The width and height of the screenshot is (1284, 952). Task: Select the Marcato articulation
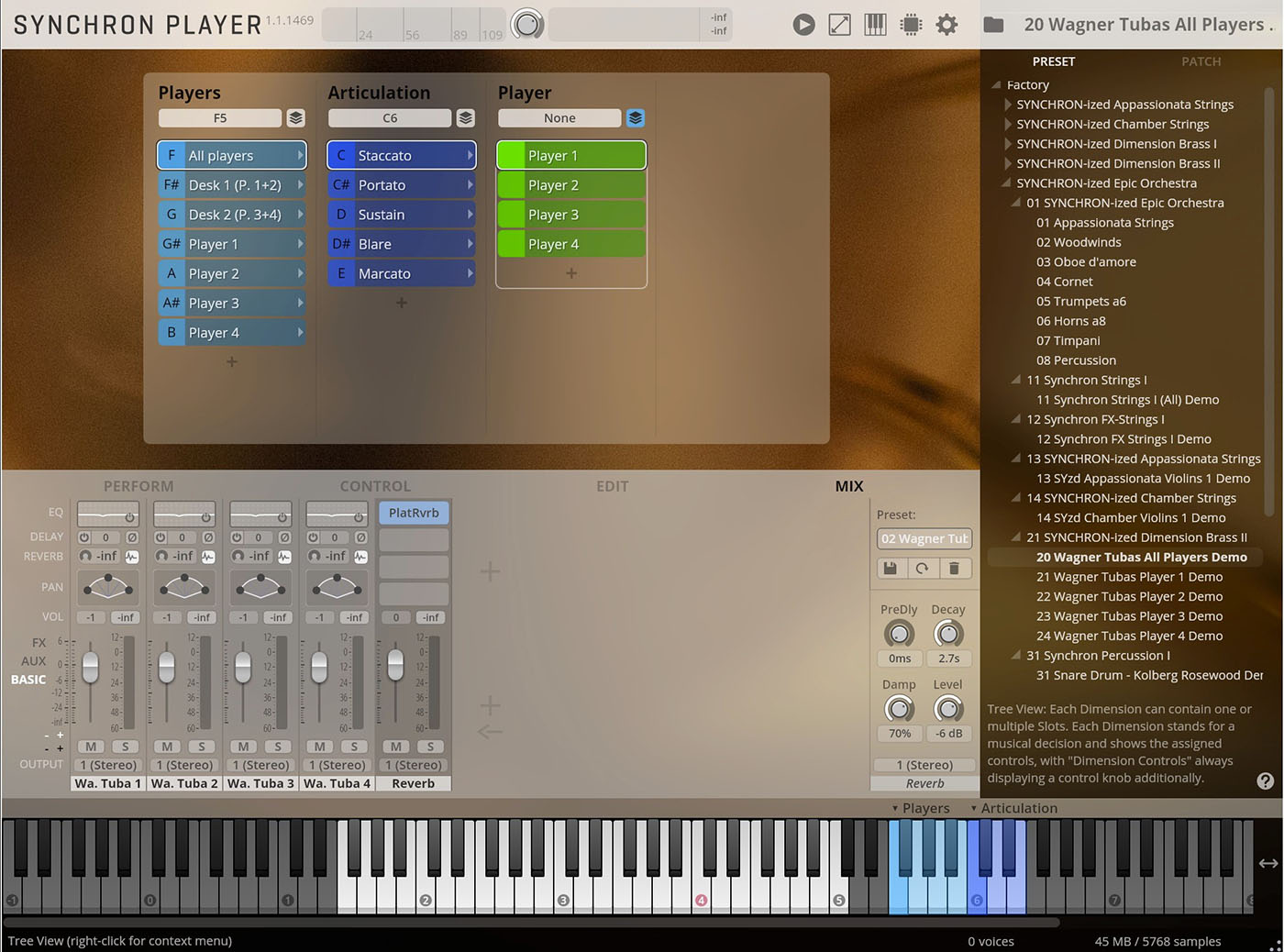point(401,273)
